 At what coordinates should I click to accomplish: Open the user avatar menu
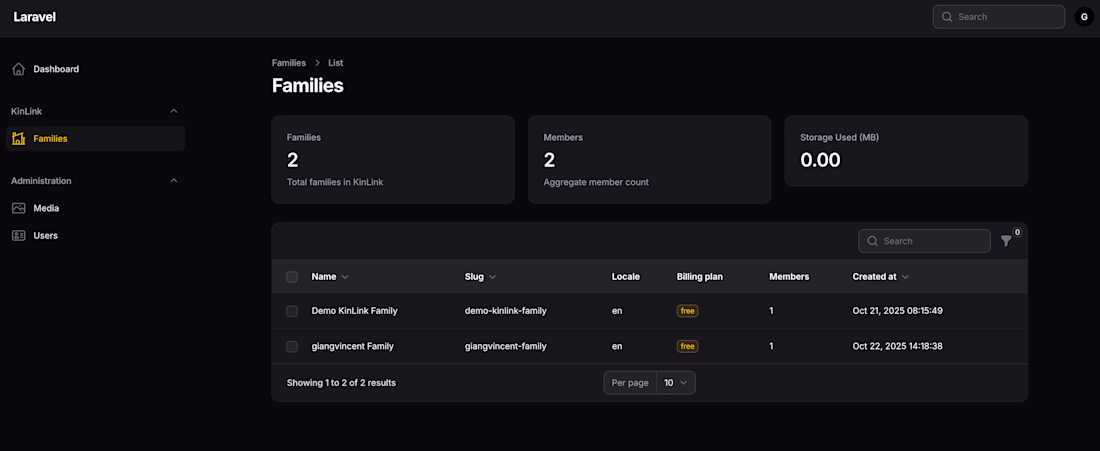coord(1084,17)
